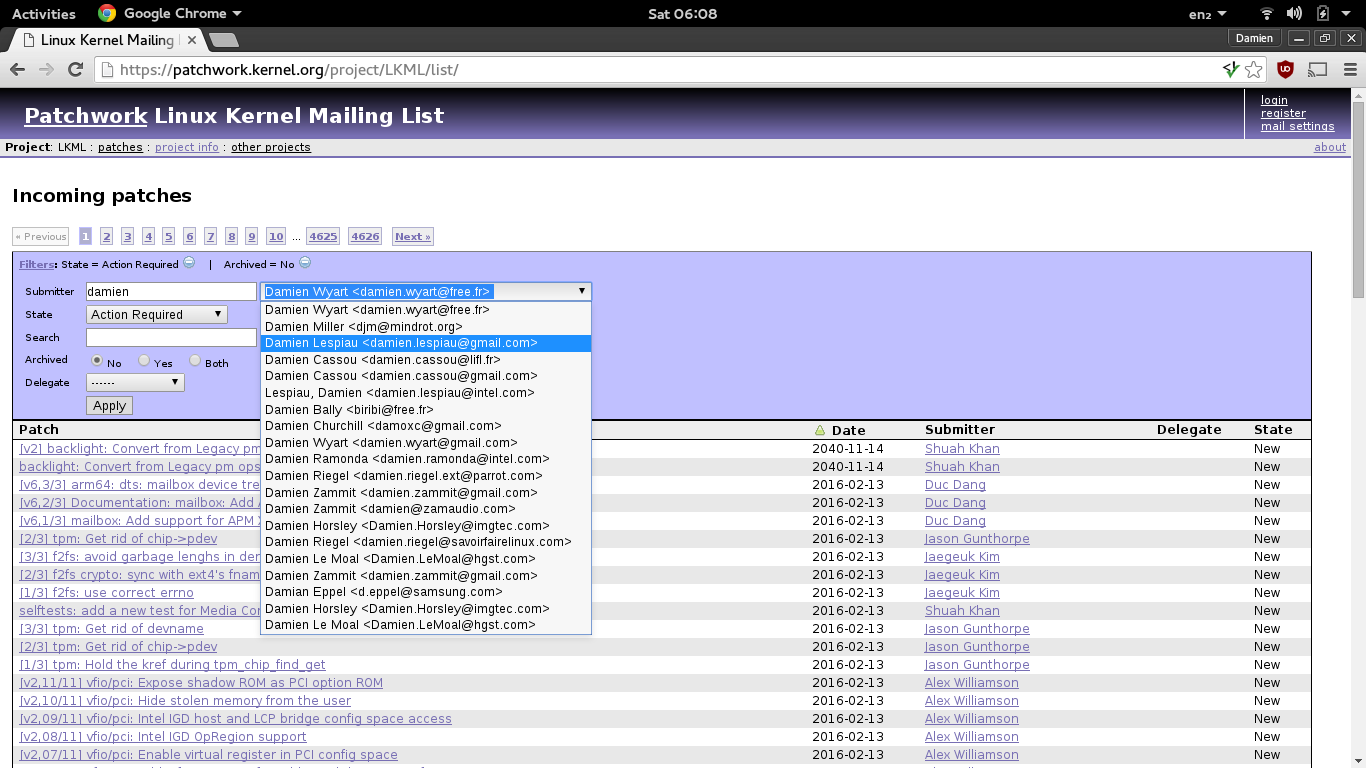The image size is (1366, 768).
Task: Click the login link
Action: pos(1274,100)
